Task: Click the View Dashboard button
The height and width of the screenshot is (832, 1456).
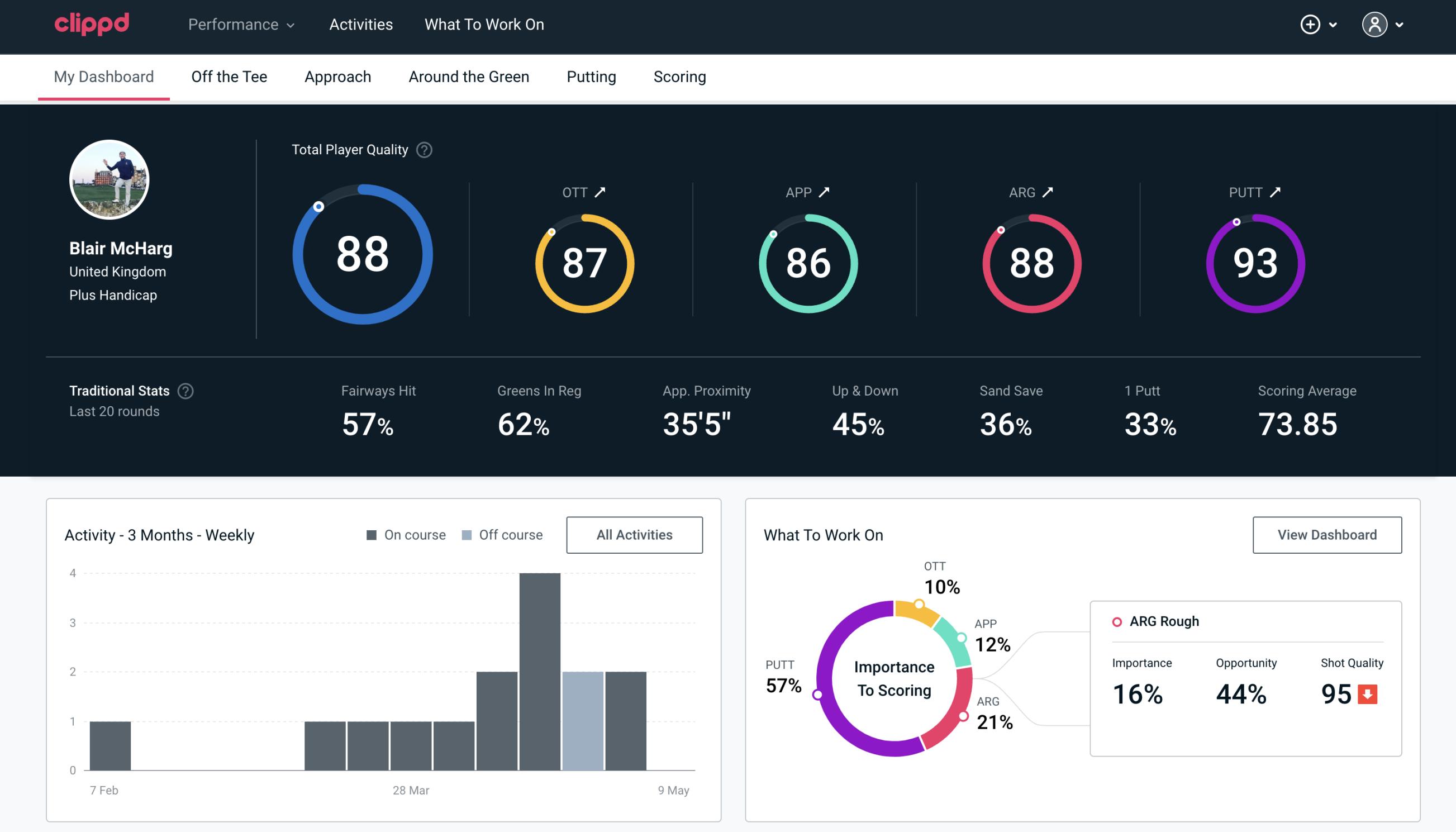Action: coord(1326,534)
